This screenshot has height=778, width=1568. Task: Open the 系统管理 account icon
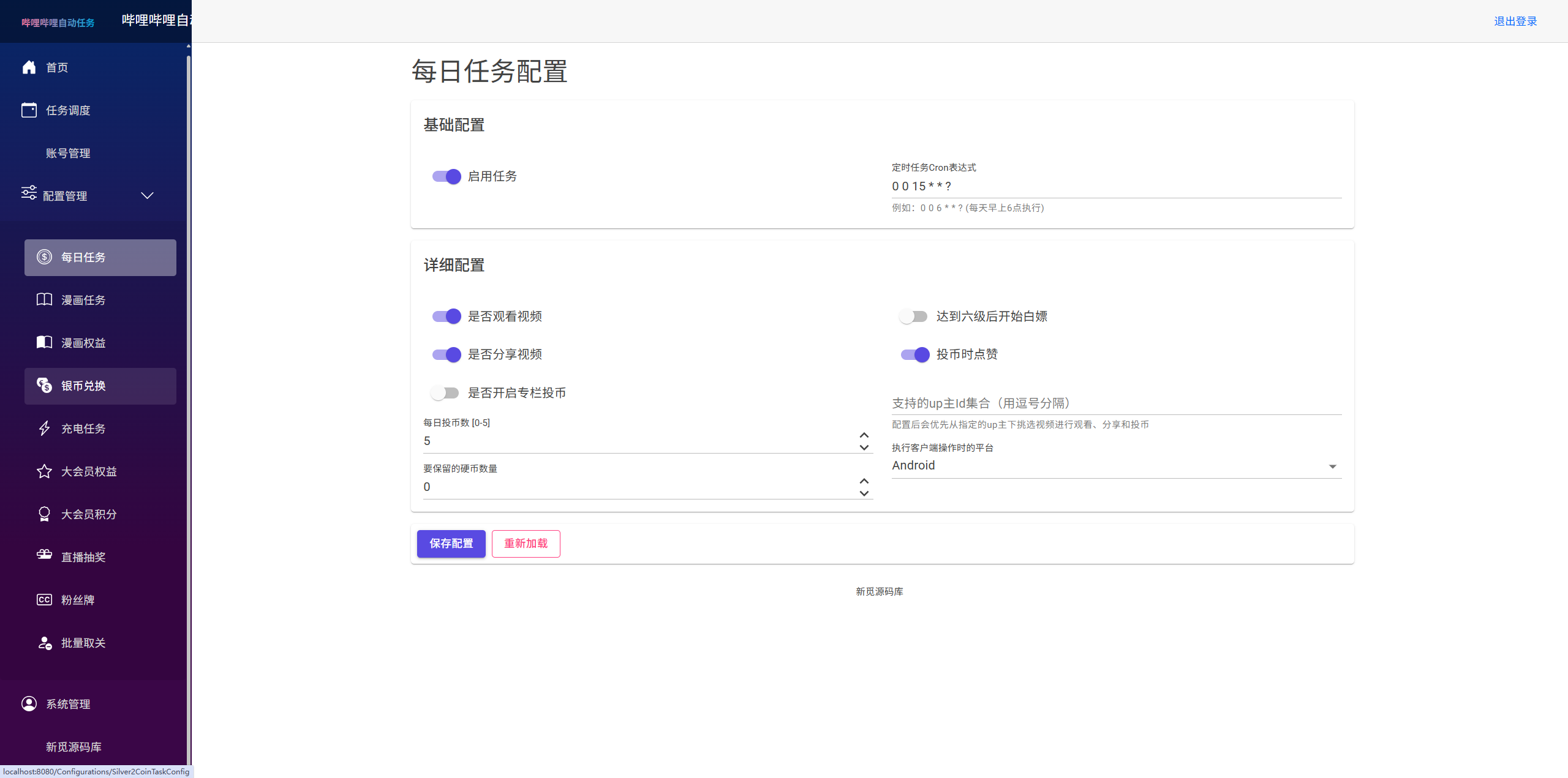point(29,703)
